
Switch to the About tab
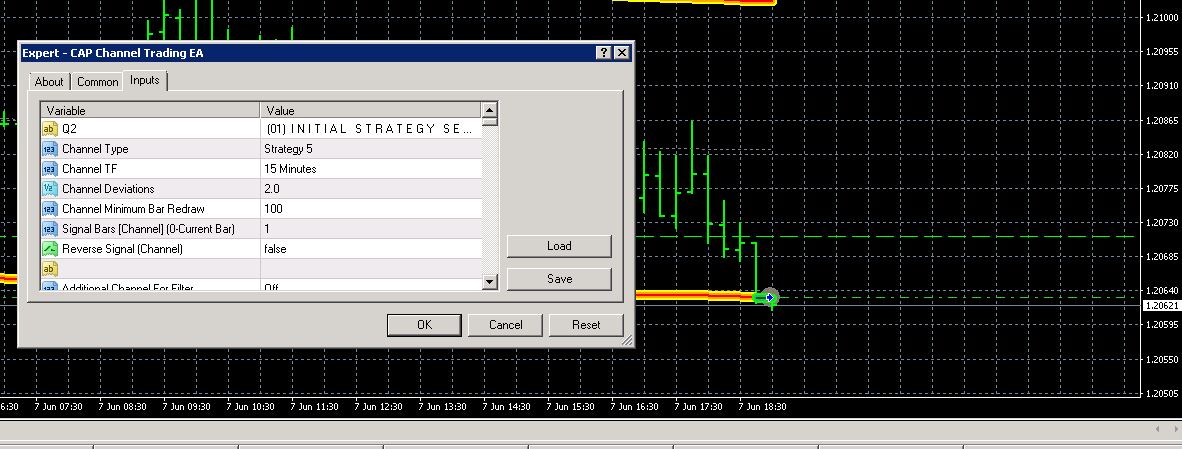[49, 81]
